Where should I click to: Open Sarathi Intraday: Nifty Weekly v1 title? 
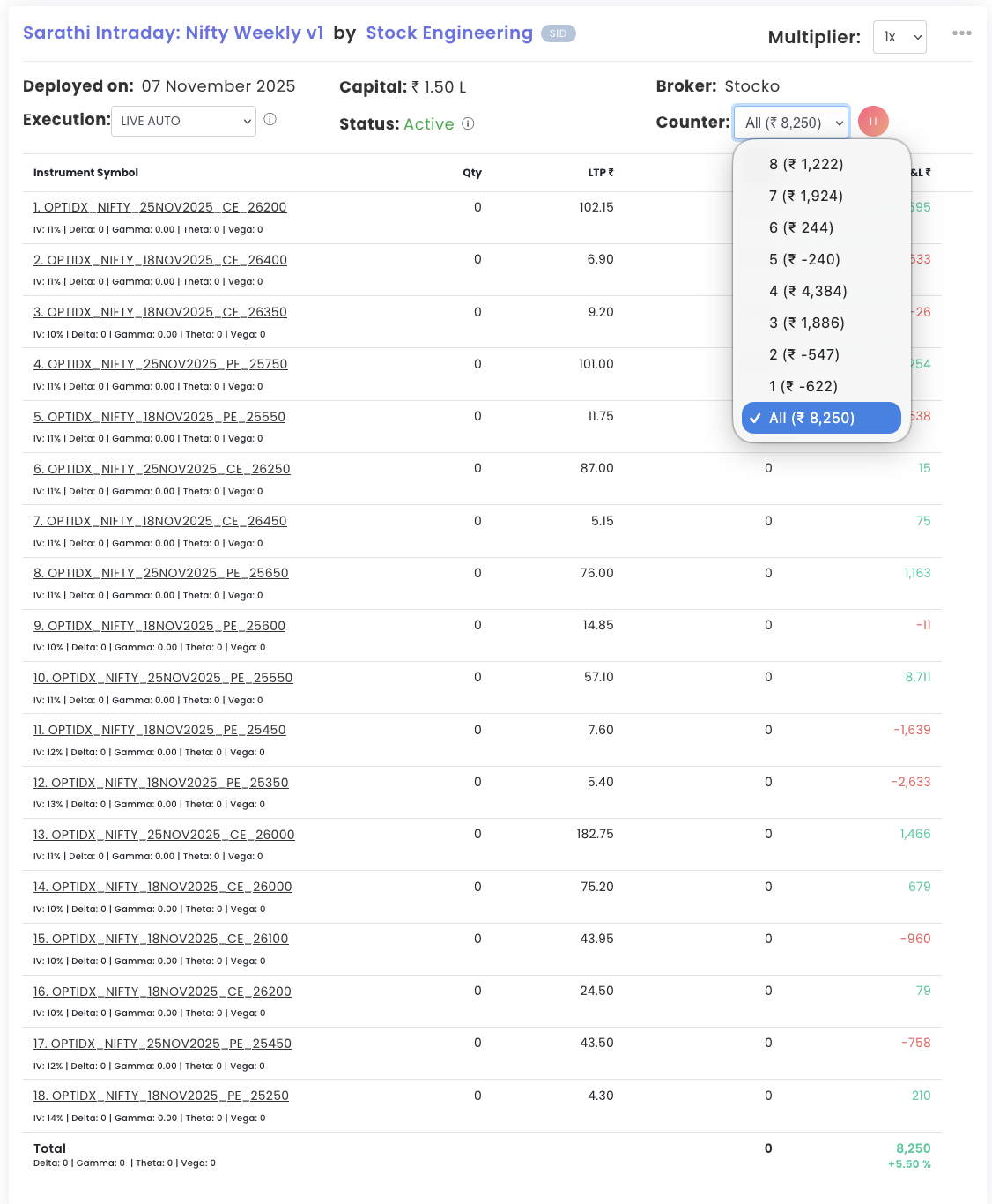(174, 33)
